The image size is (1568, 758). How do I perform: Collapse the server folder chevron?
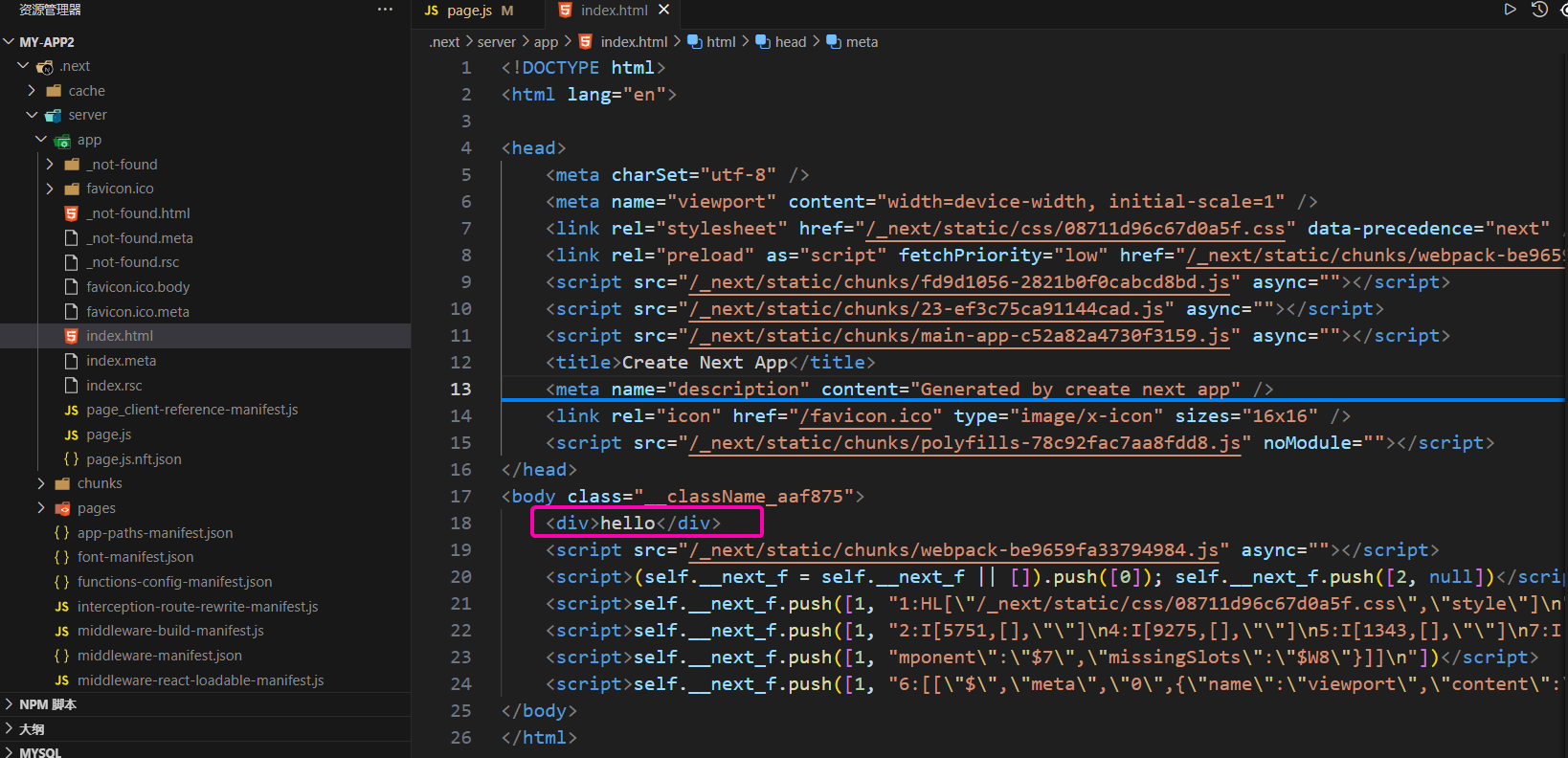pyautogui.click(x=32, y=115)
